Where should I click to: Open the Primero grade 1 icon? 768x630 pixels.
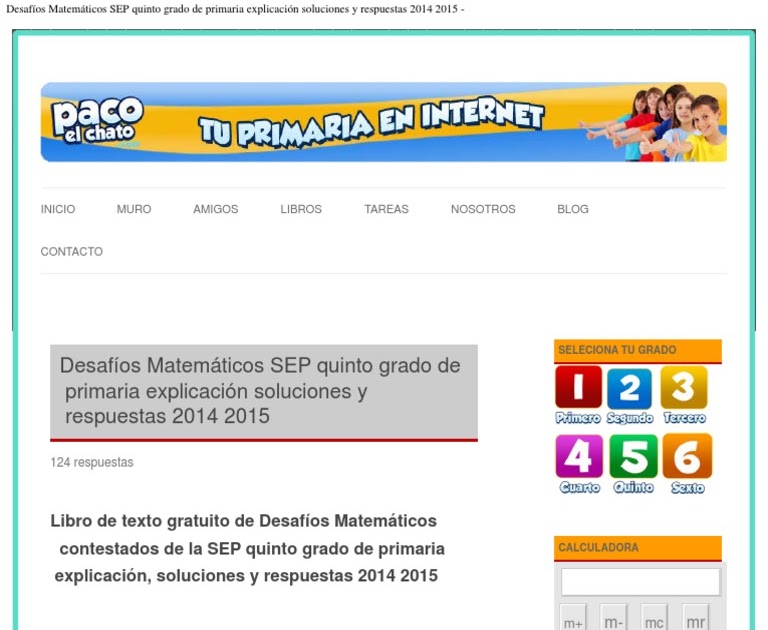(x=578, y=395)
